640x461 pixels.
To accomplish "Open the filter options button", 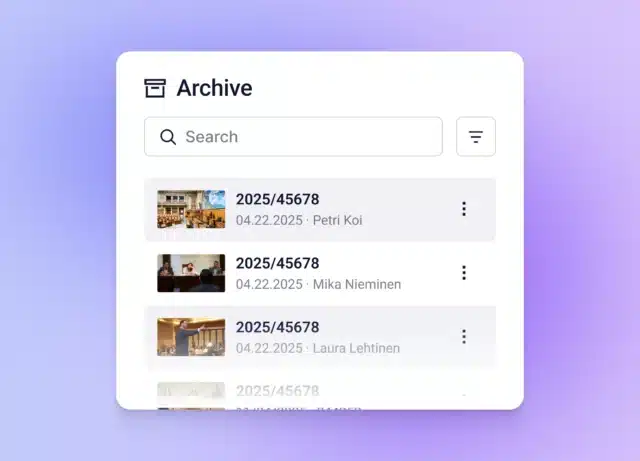I will pos(475,137).
